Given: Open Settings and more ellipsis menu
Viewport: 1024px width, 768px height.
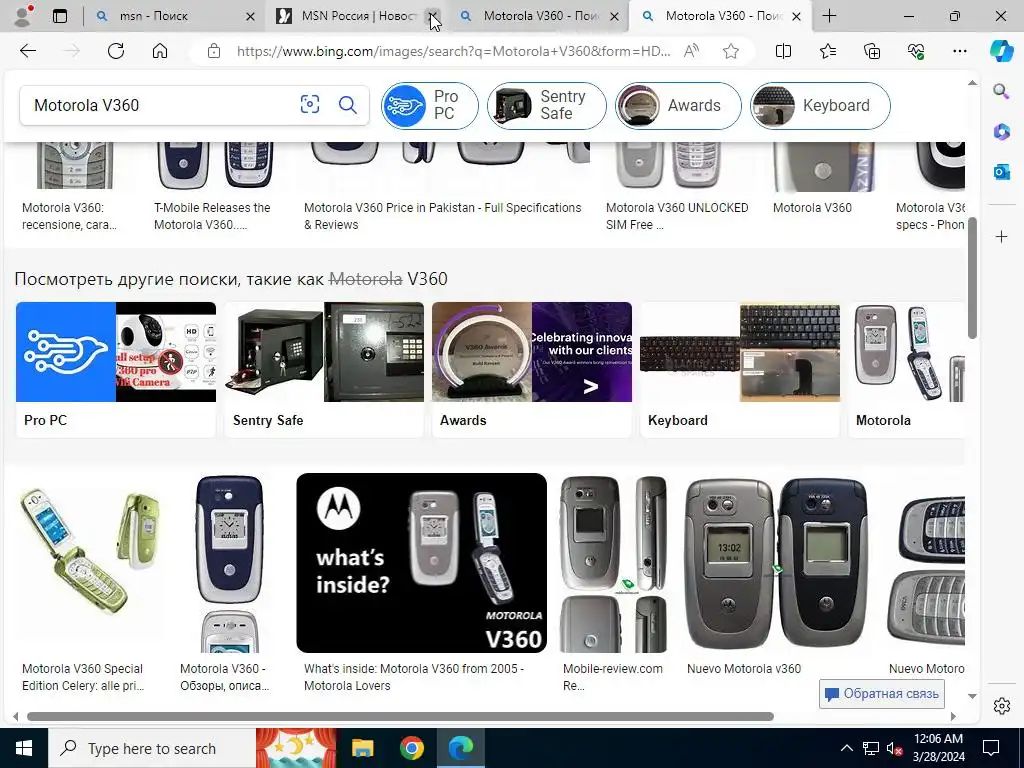Looking at the screenshot, I should (x=959, y=51).
